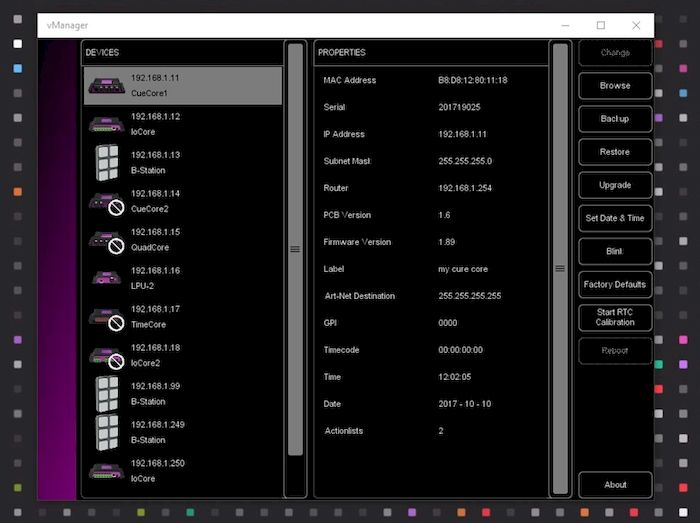Click the Change button
700x523 pixels.
[x=615, y=53]
